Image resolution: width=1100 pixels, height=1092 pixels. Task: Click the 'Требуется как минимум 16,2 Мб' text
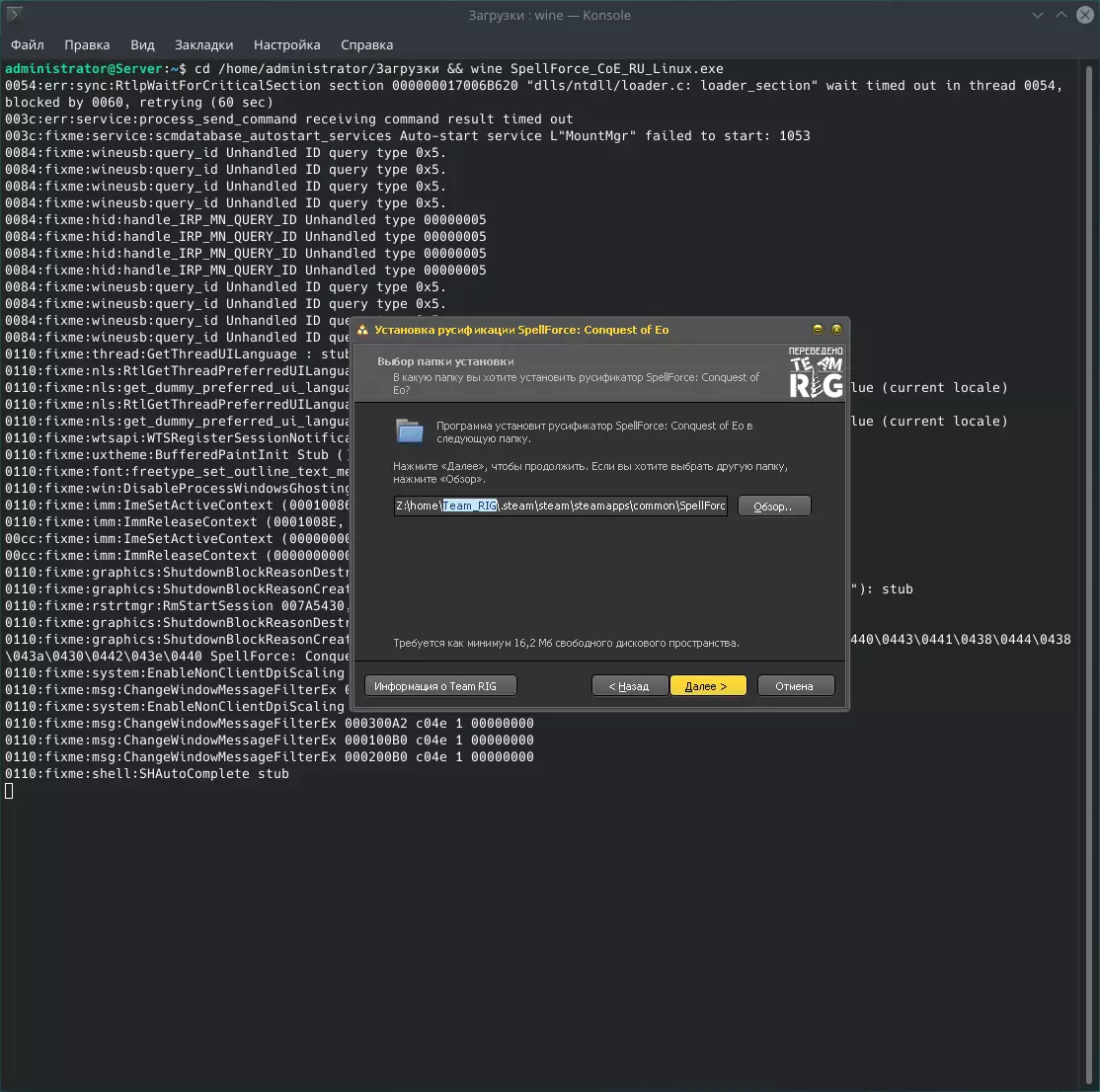click(566, 643)
